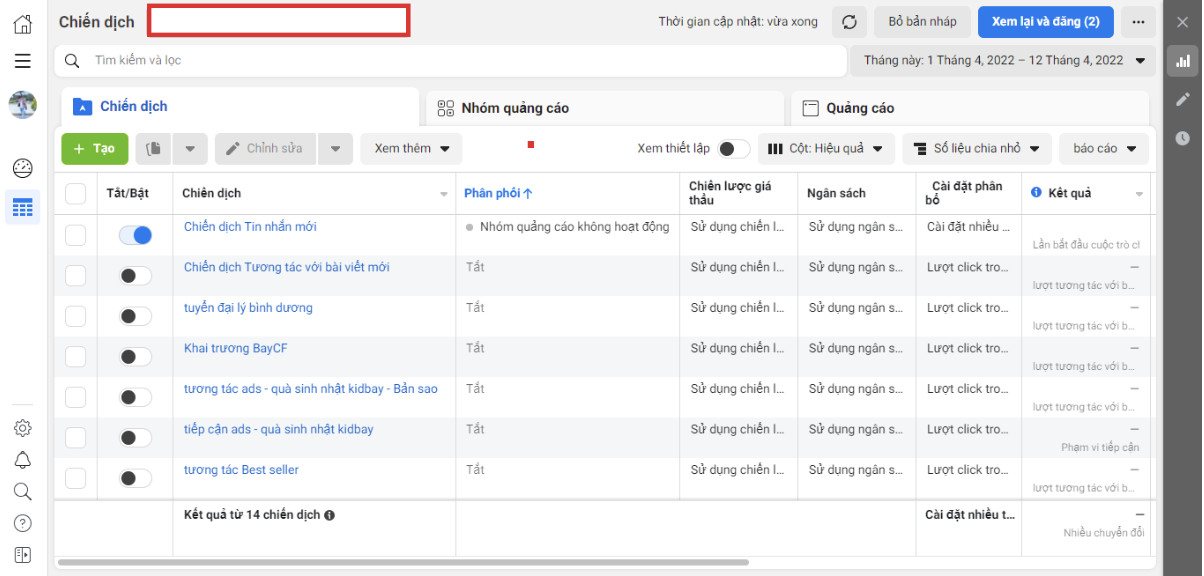Go to the home icon in sidebar
This screenshot has width=1204, height=576.
tap(22, 24)
